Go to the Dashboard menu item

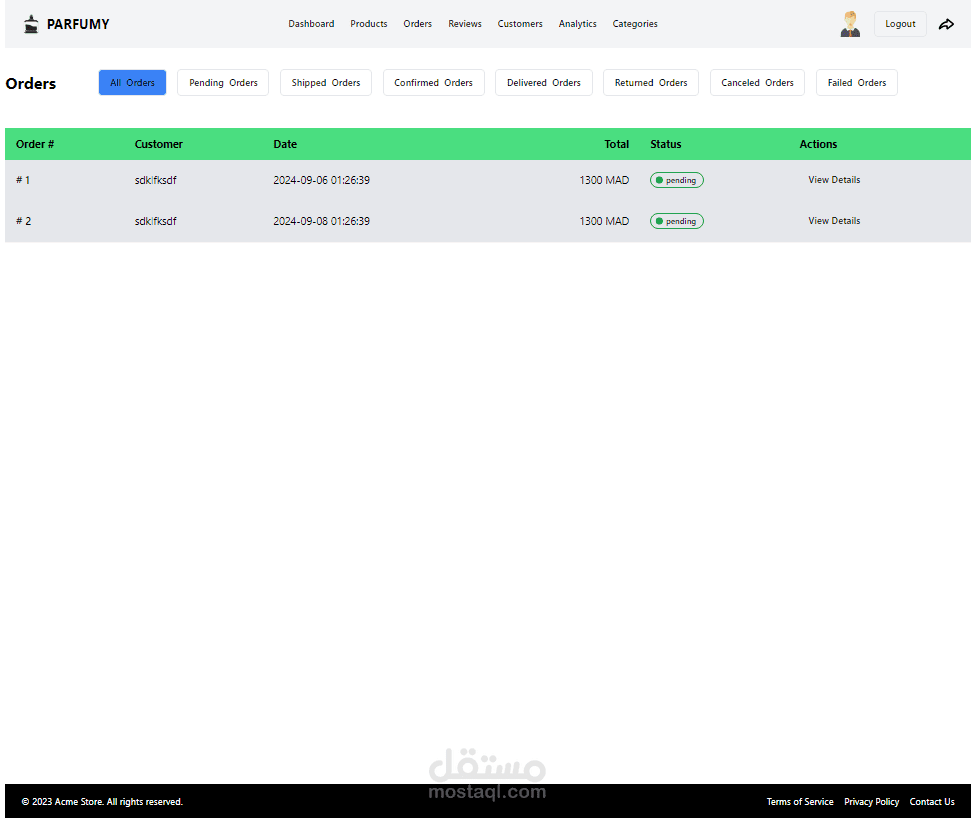(x=311, y=24)
